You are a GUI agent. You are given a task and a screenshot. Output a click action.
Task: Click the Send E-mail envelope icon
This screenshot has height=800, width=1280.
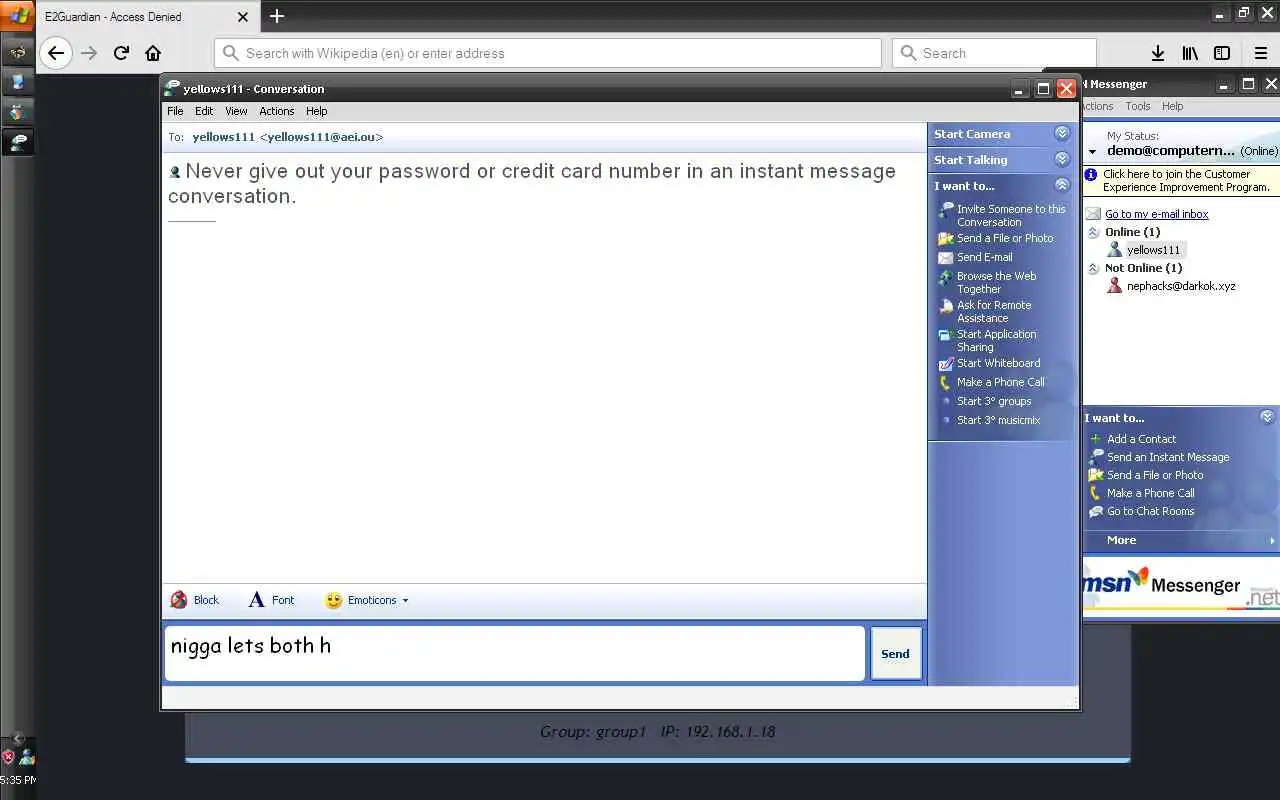945,258
